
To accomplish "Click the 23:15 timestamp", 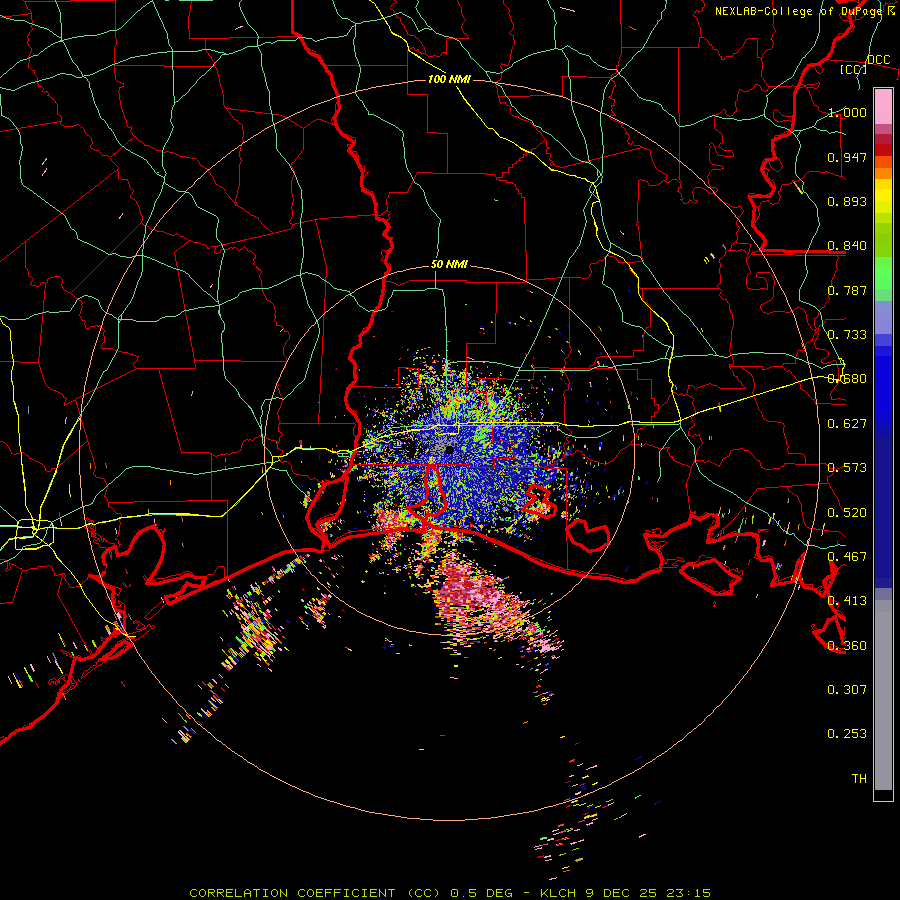I will [x=688, y=893].
